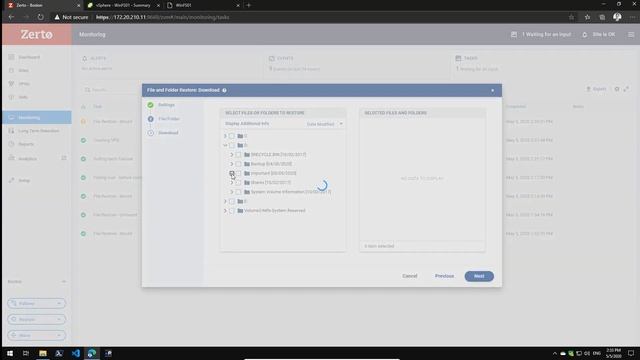Click the external-link icon next to Analytics
The width and height of the screenshot is (640, 360).
[64, 158]
